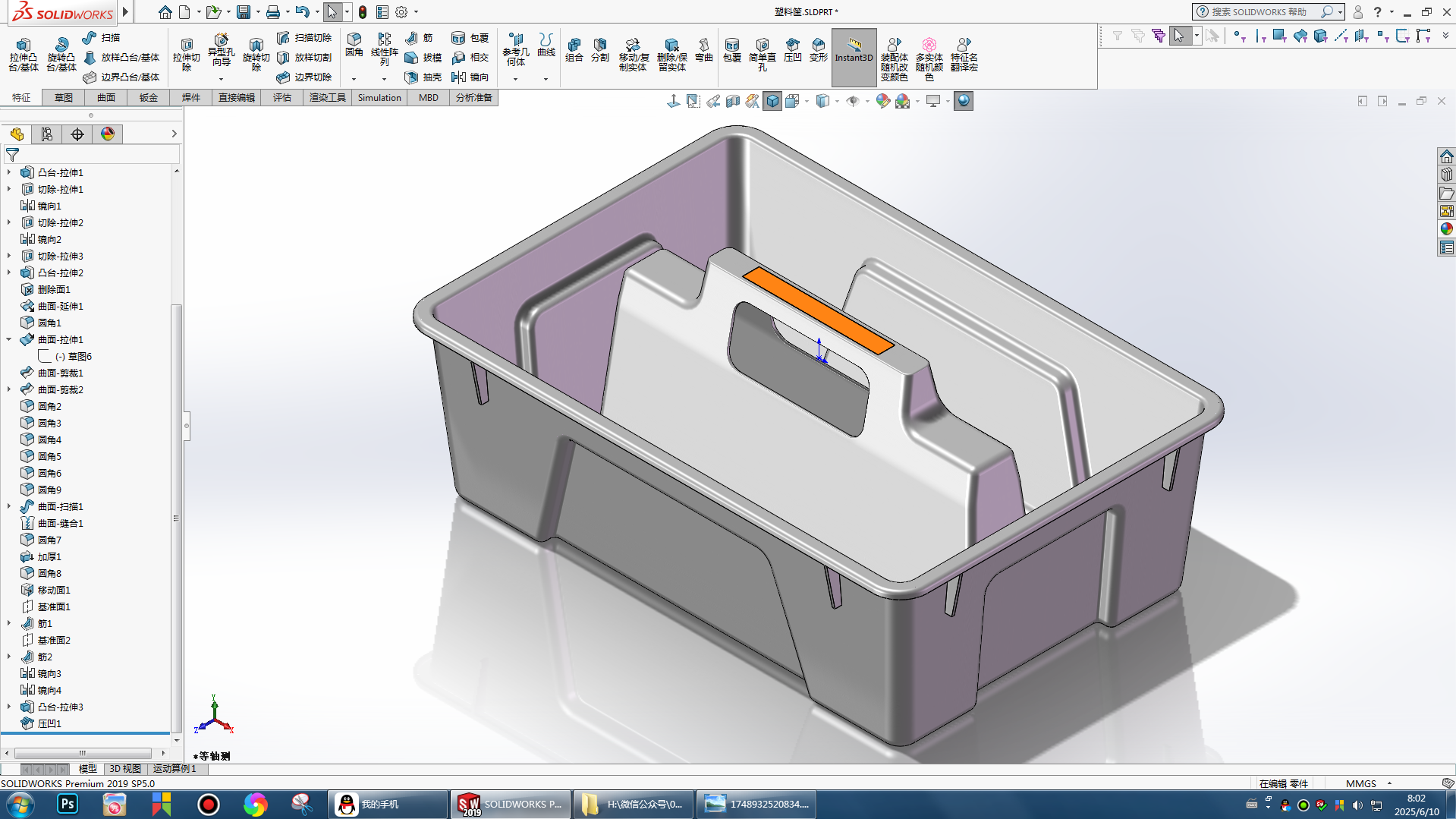Toggle the solid bodies selection filter
The width and height of the screenshot is (1456, 819).
pos(1321,36)
